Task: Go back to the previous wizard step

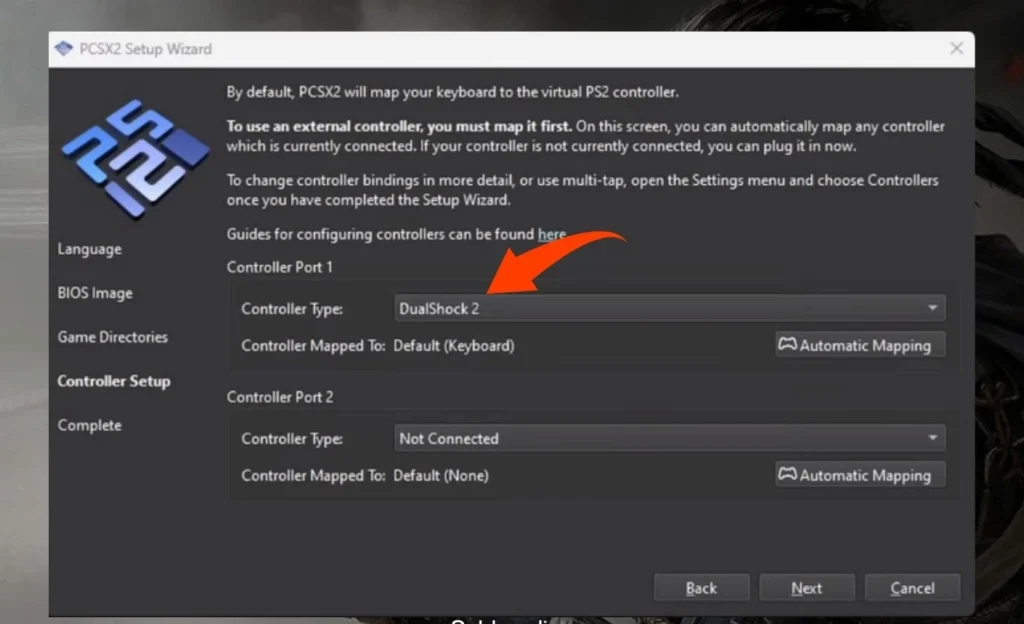Action: pyautogui.click(x=701, y=587)
